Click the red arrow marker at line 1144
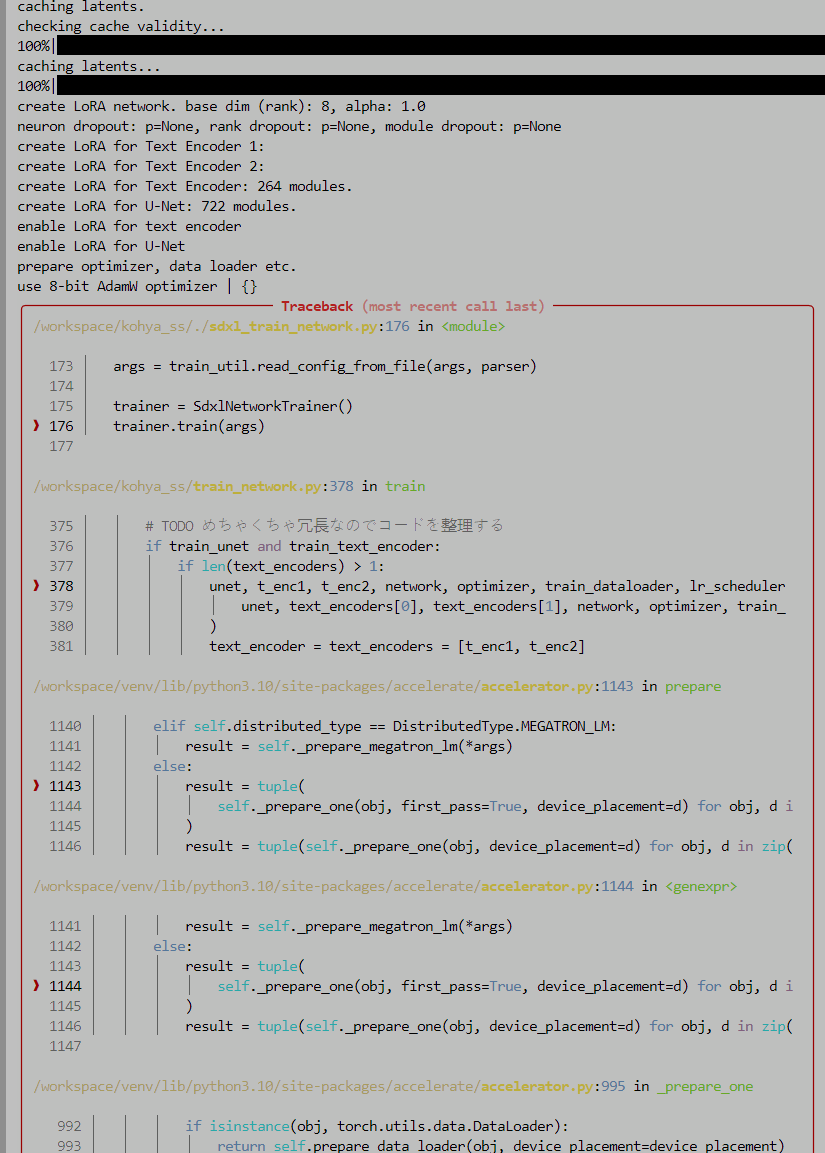825x1153 pixels. (x=36, y=986)
